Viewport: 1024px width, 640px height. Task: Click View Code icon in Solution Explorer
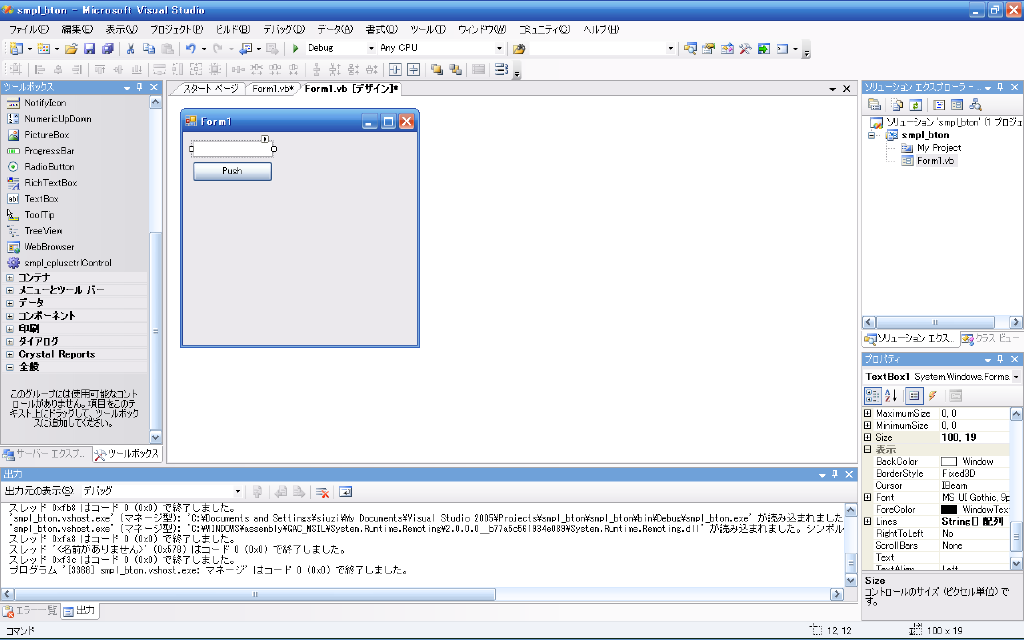[939, 104]
